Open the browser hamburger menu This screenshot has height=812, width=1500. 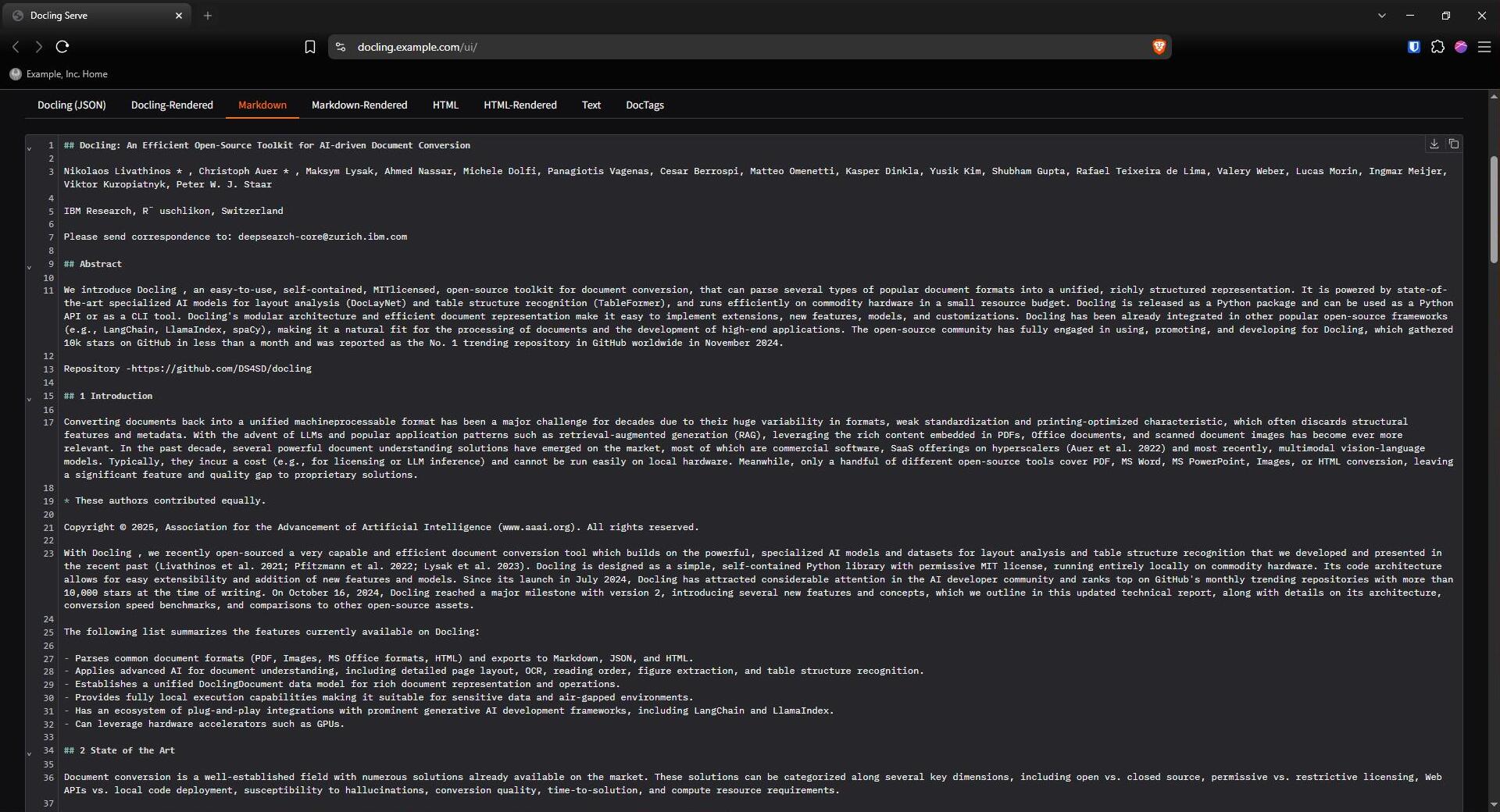point(1484,47)
